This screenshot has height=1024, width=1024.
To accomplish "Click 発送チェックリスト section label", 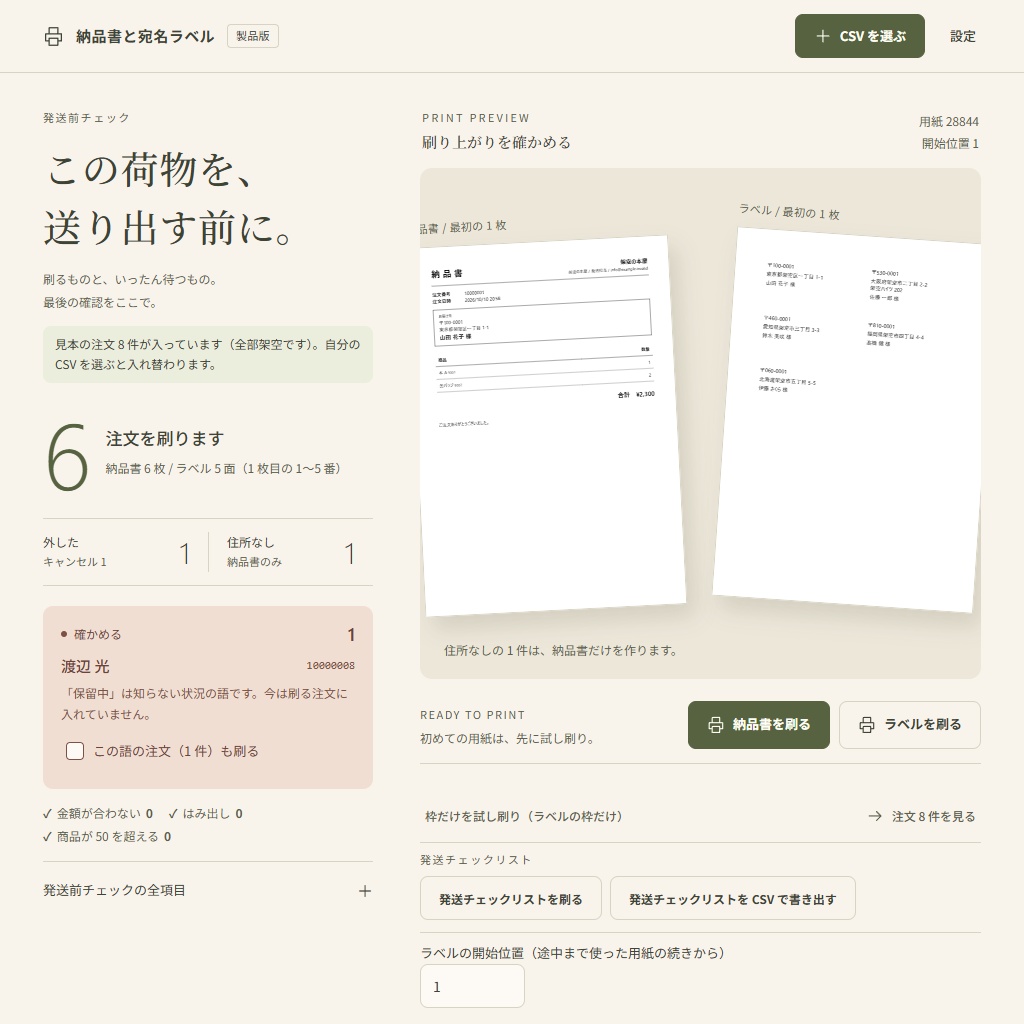I will (x=475, y=860).
